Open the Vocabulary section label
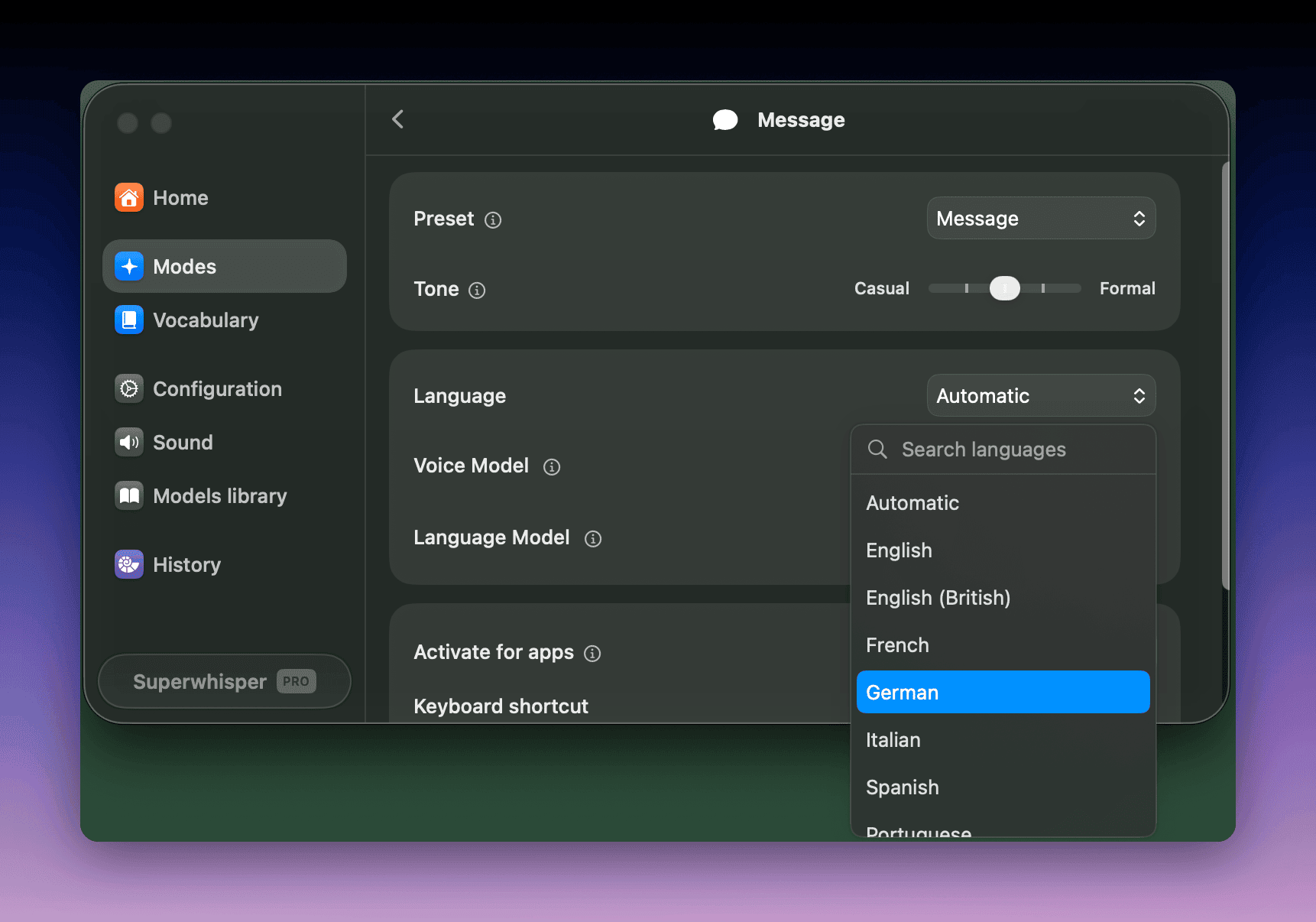This screenshot has height=922, width=1316. pos(206,320)
